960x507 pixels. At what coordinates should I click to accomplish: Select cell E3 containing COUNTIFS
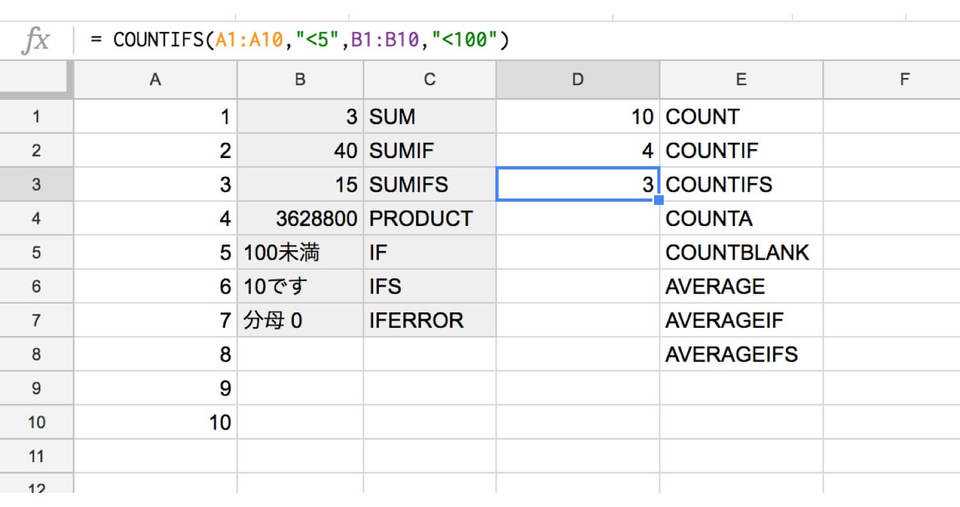tap(741, 184)
